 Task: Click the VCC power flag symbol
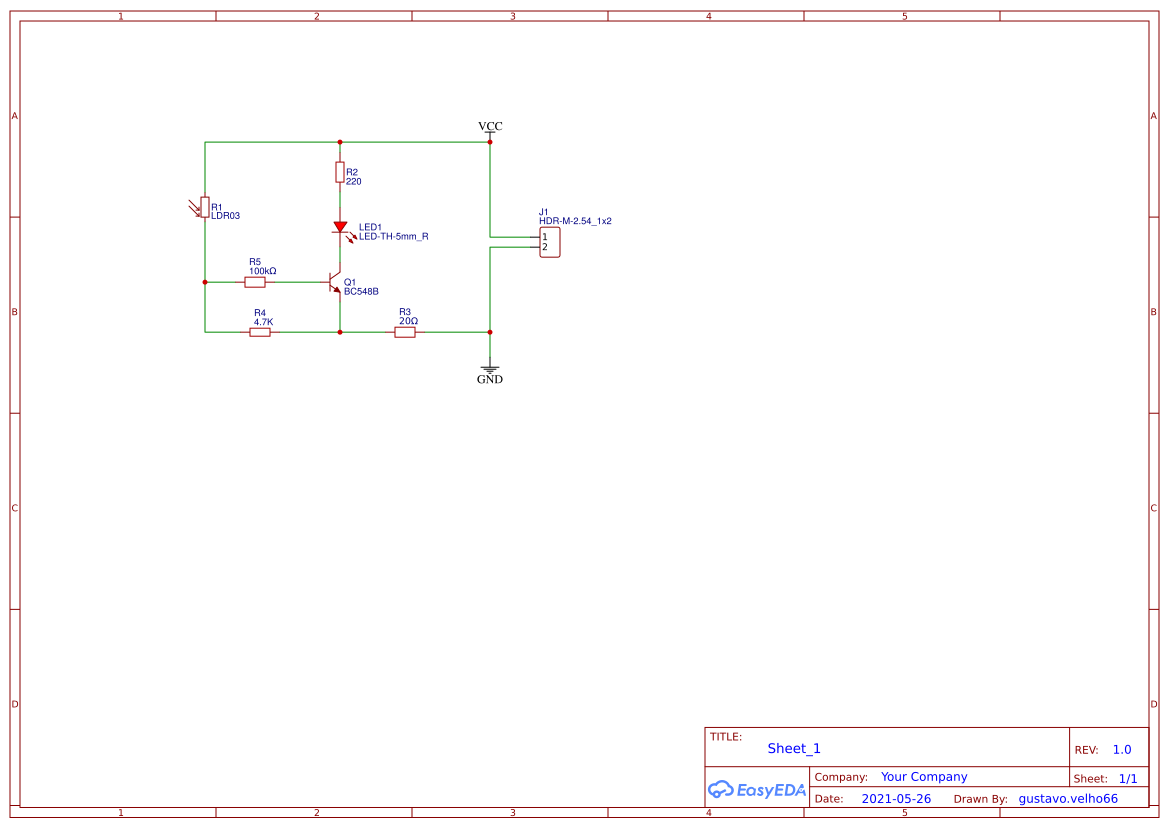coord(489,133)
